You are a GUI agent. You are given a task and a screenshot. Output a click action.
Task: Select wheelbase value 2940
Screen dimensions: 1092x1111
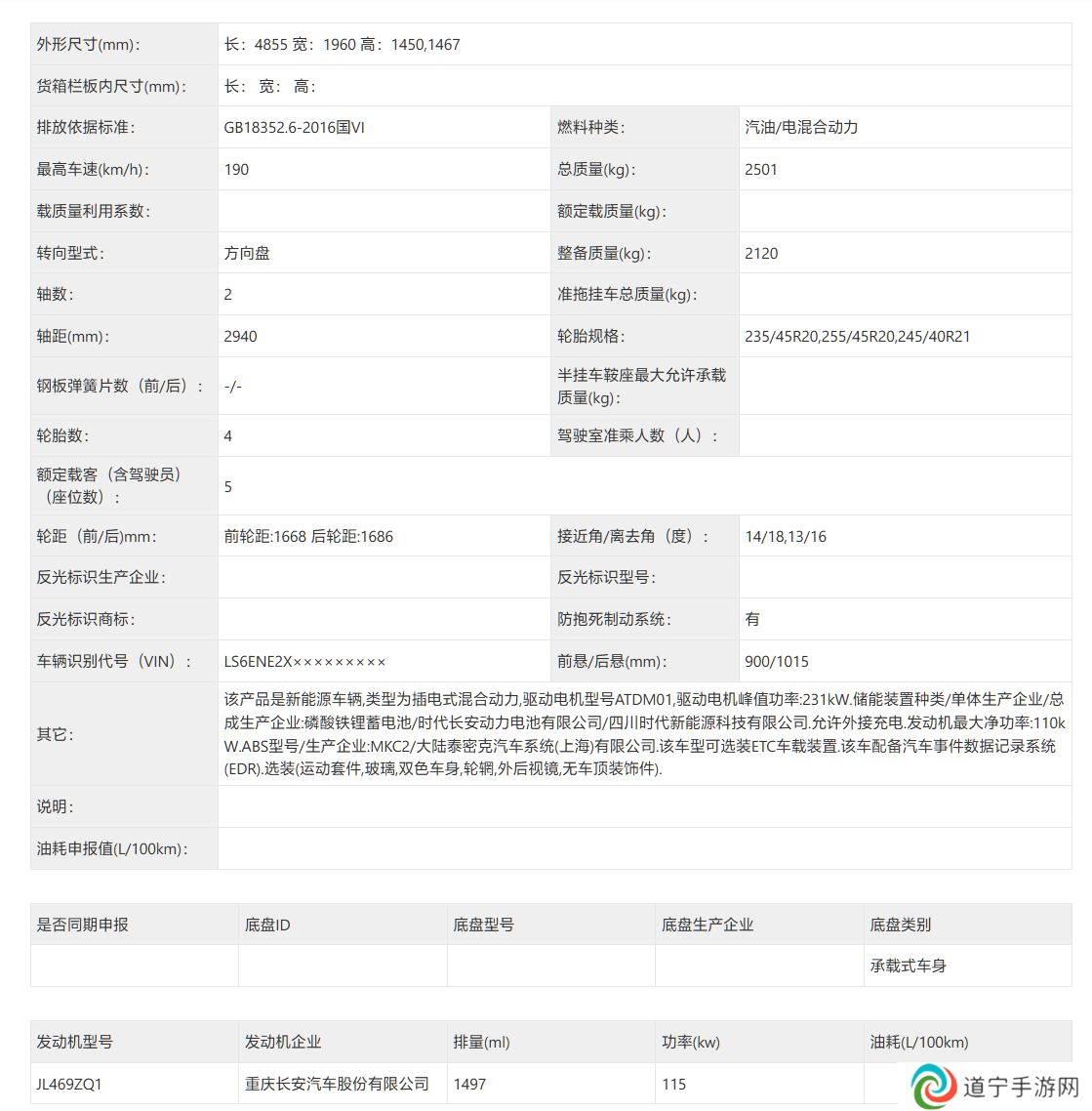(240, 337)
